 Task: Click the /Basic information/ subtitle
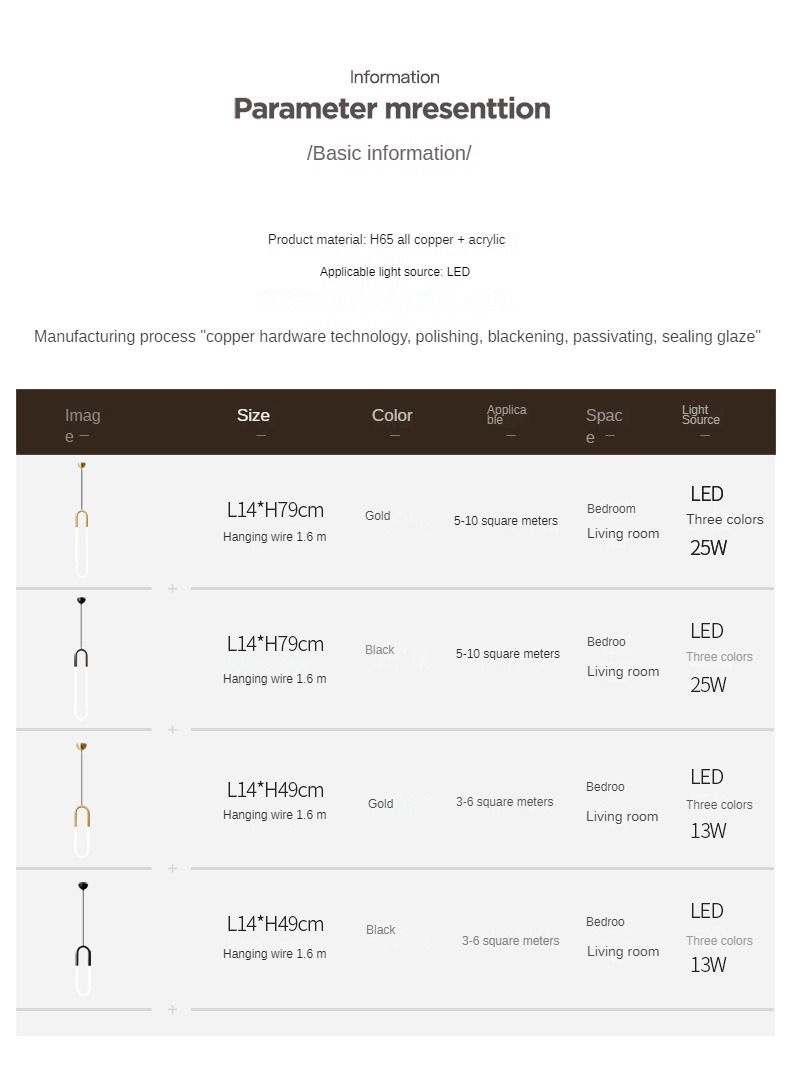tap(389, 154)
